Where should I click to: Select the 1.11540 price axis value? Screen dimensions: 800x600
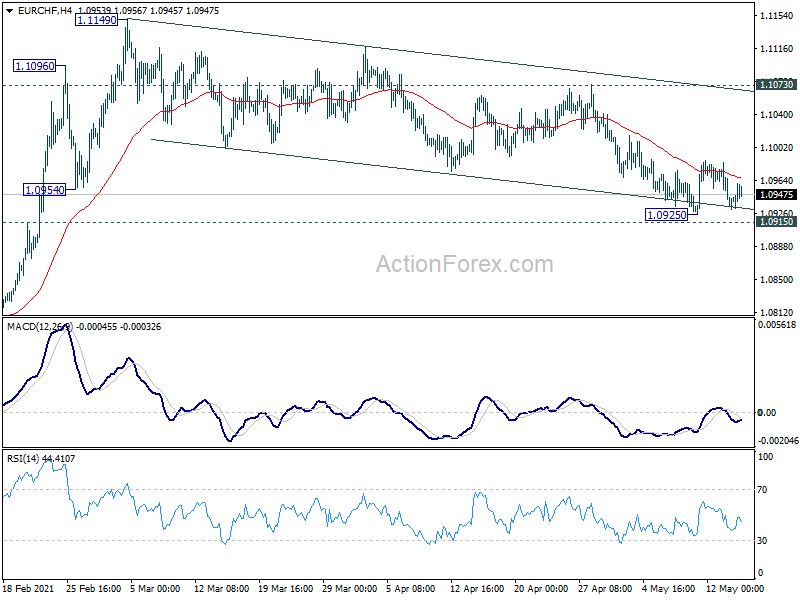click(777, 16)
